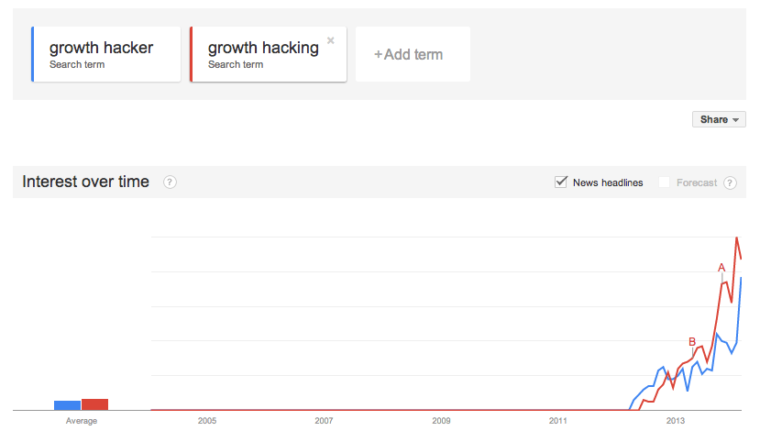Viewport: 760px width, 431px height.
Task: Open the Share dropdown
Action: click(719, 119)
